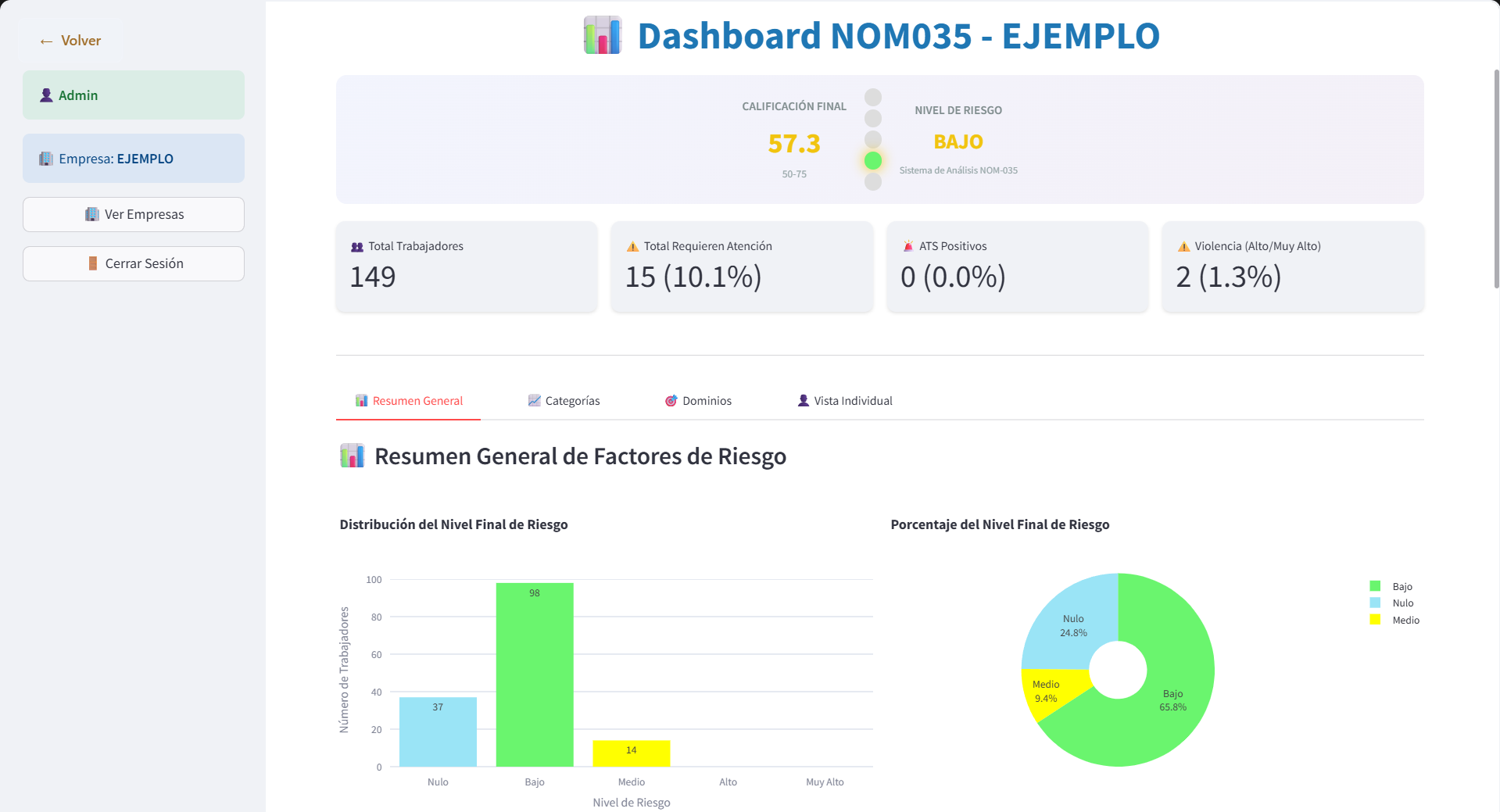Toggle the Nulo legend entry in pie chart

pos(1393,603)
